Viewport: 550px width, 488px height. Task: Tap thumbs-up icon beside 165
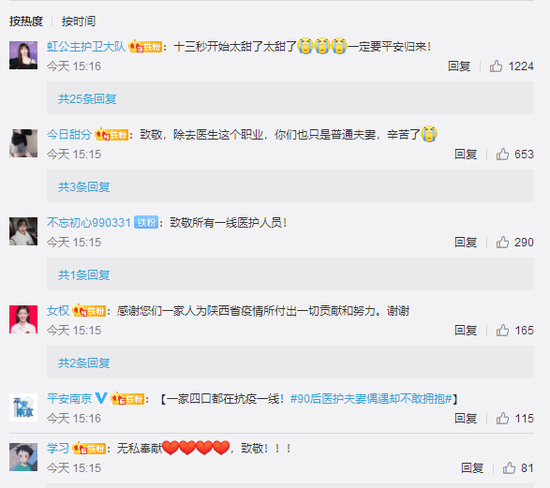point(502,330)
